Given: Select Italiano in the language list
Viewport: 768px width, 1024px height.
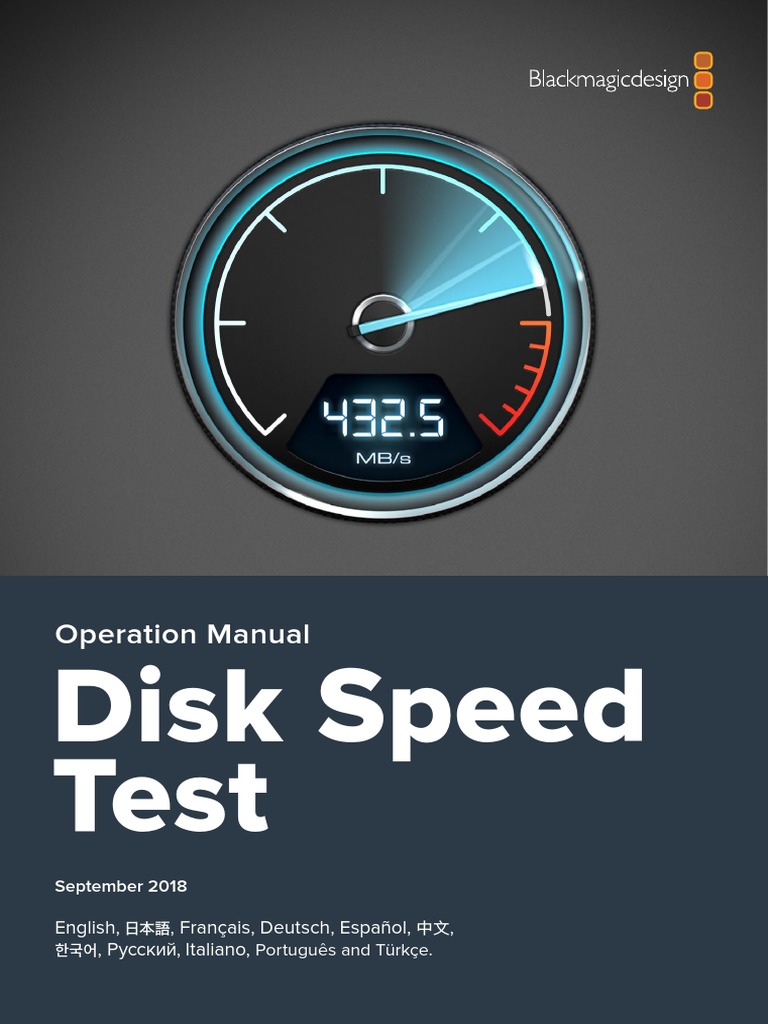Looking at the screenshot, I should 216,950.
